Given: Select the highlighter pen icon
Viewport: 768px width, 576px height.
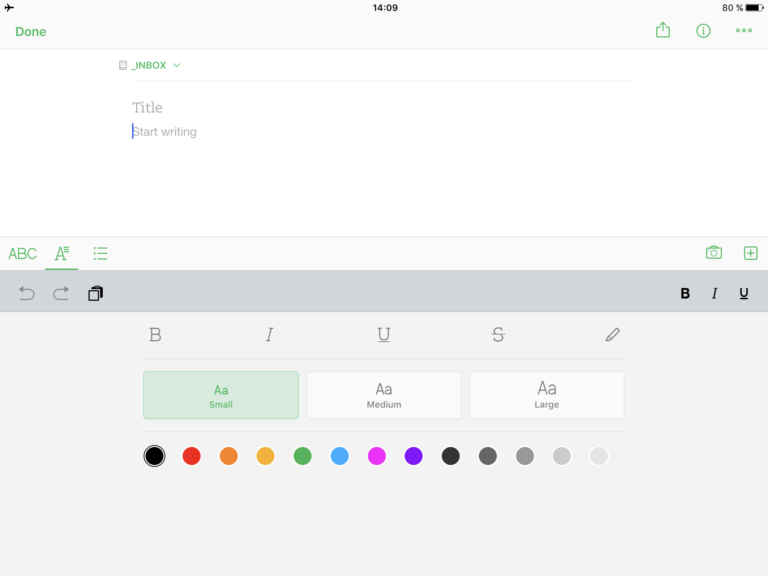Looking at the screenshot, I should 612,335.
